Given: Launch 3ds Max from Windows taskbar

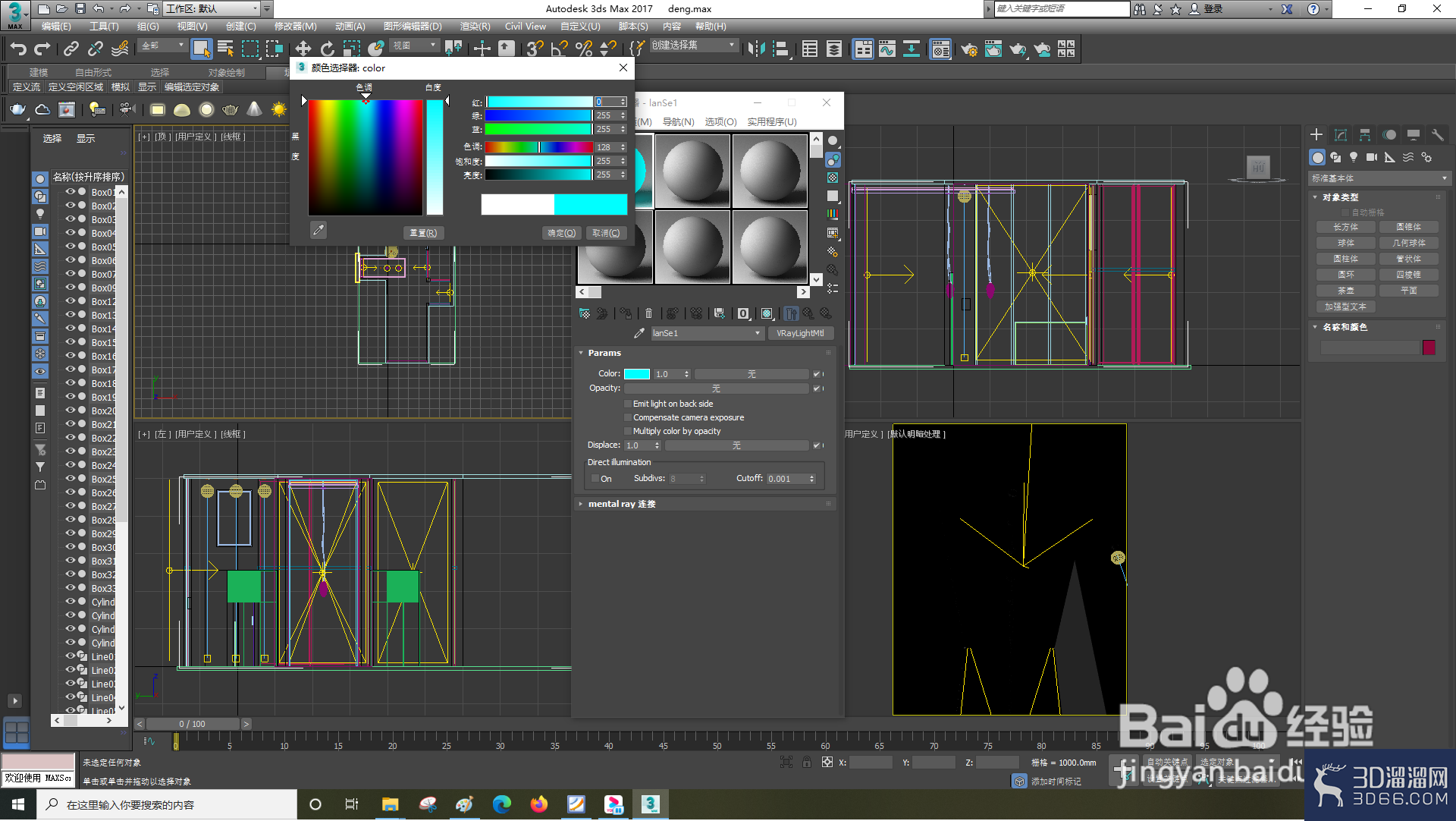Looking at the screenshot, I should click(650, 805).
